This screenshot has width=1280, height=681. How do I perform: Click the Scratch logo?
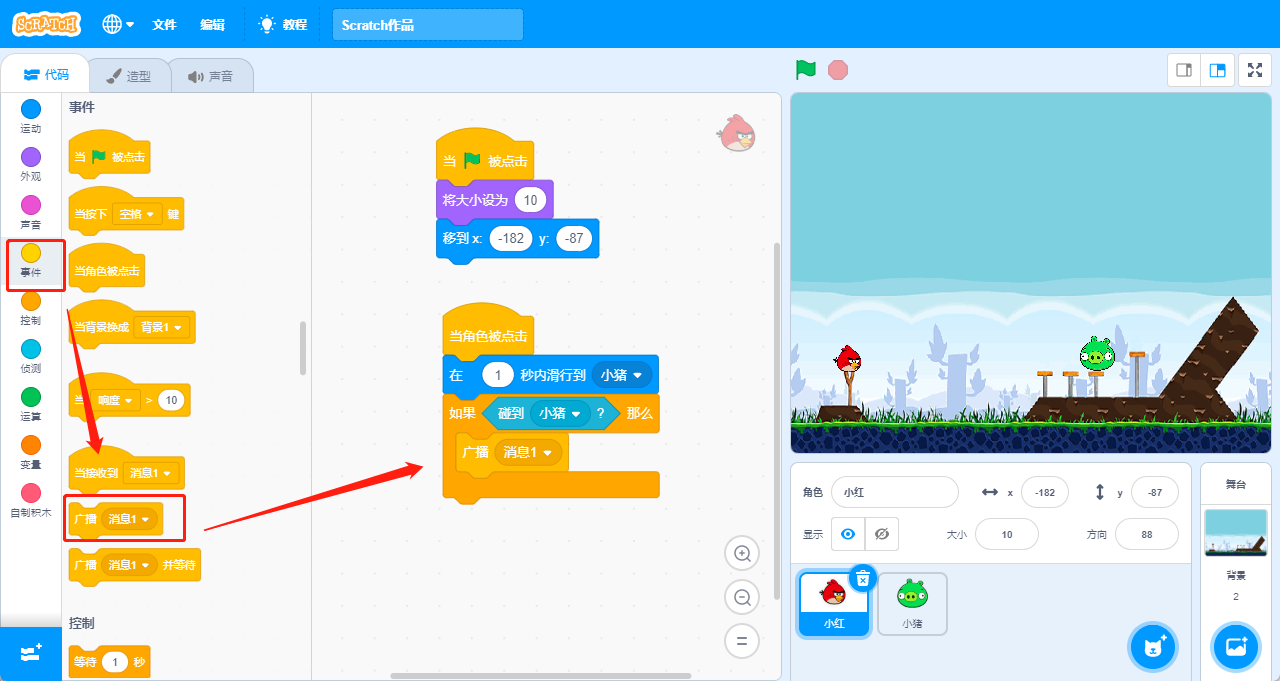pos(46,24)
